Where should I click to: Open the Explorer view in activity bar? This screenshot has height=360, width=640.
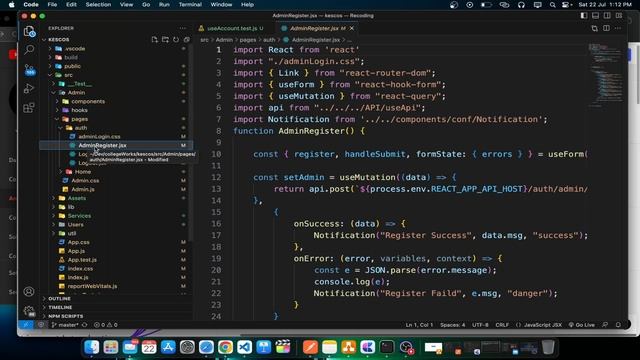(x=29, y=31)
